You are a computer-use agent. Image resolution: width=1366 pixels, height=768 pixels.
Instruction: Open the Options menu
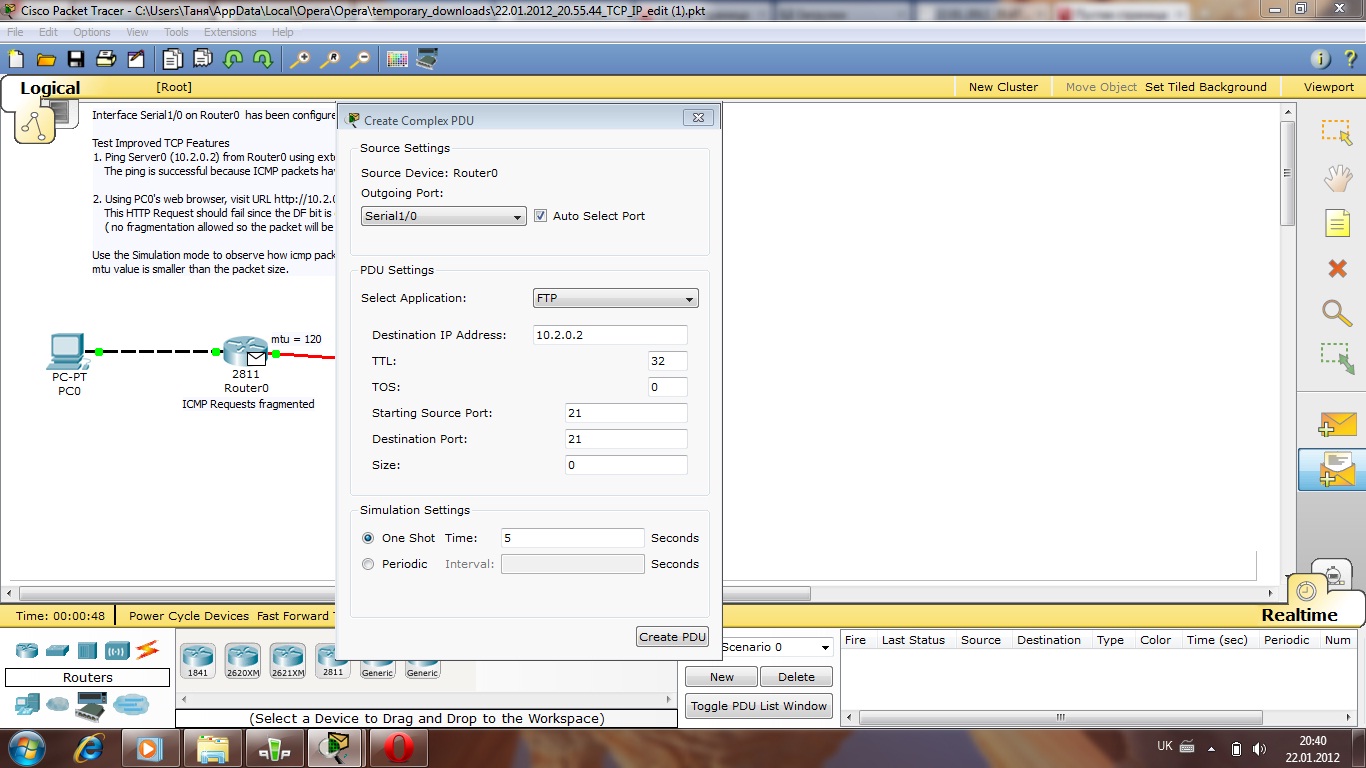[x=92, y=32]
